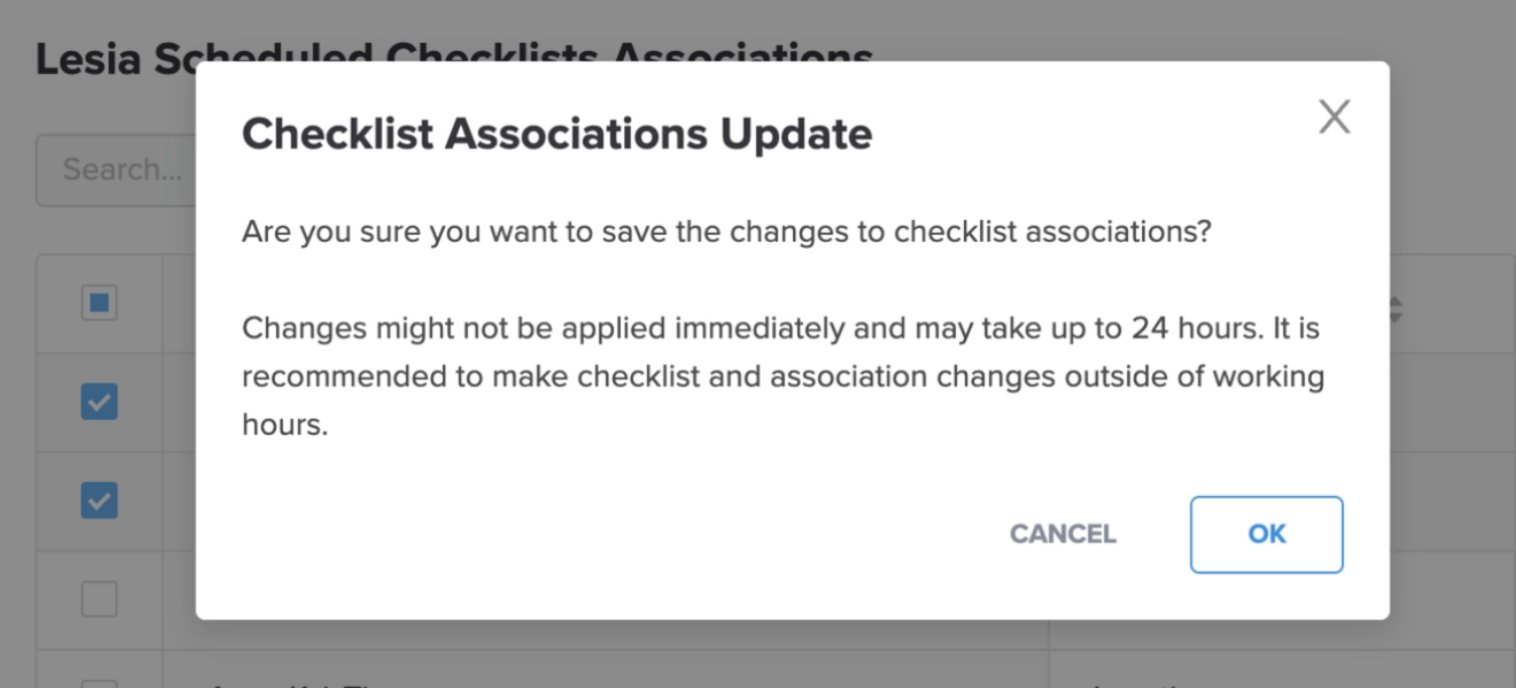The image size is (1516, 688).
Task: Select the Checklist Associations Update dialog title
Action: [x=557, y=133]
